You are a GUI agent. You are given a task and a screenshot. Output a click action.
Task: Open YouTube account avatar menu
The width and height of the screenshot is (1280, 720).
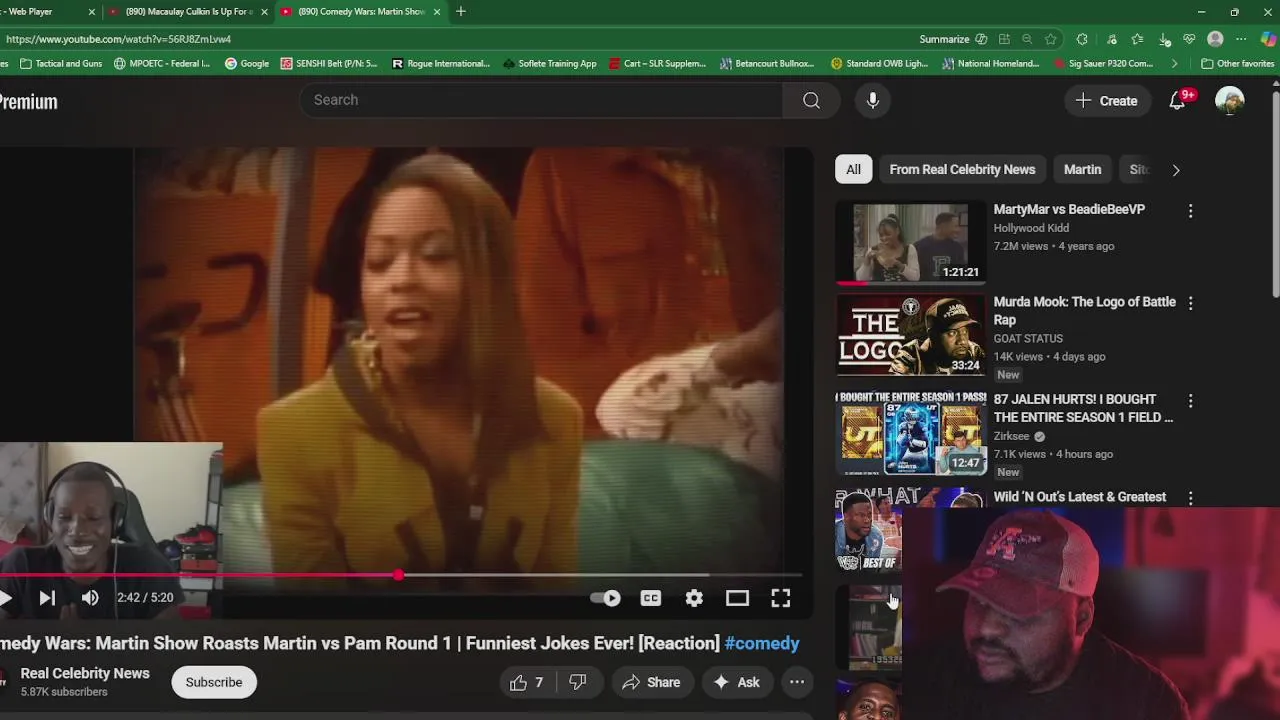pos(1229,100)
